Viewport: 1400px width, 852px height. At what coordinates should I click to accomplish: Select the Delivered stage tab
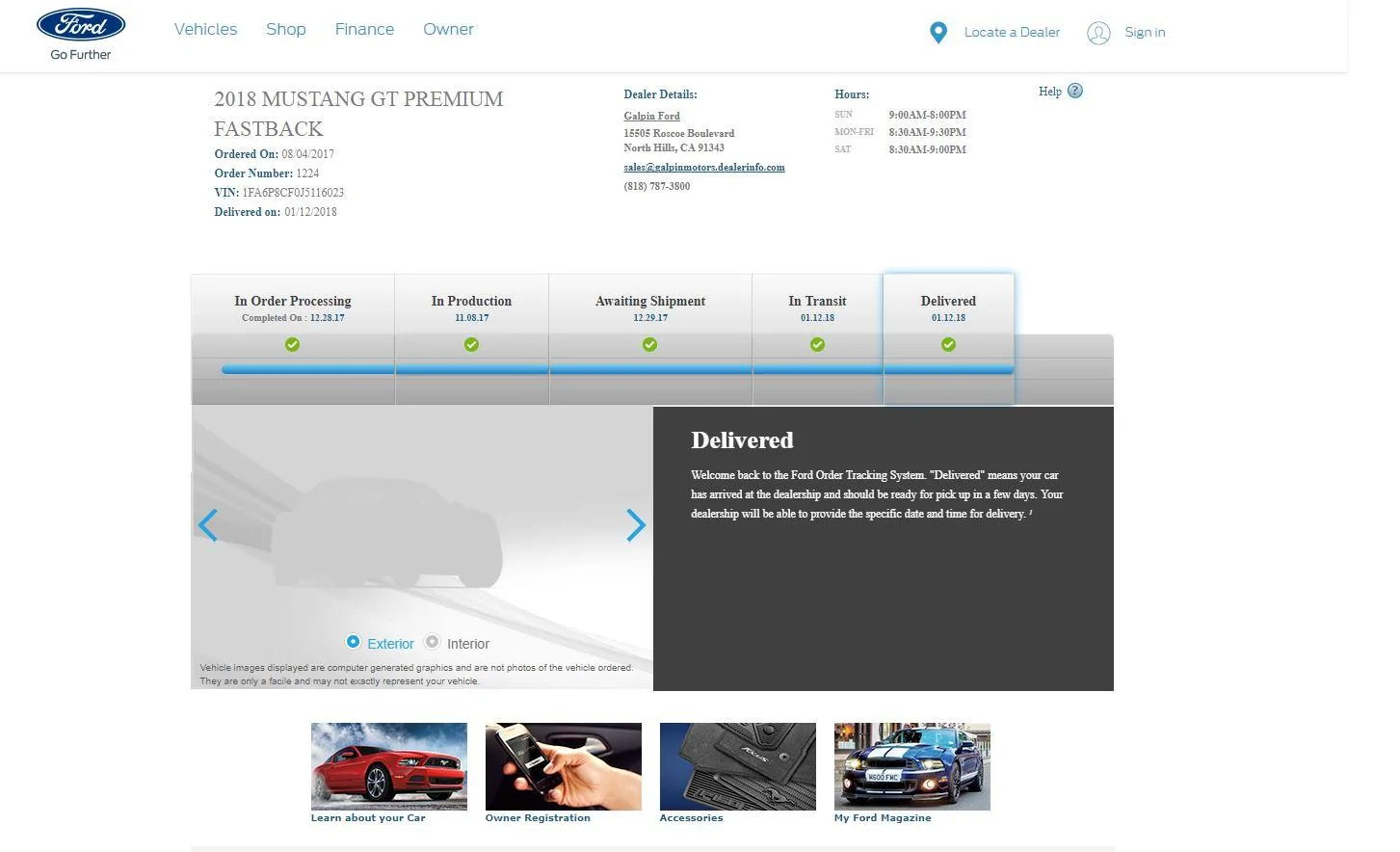point(949,339)
